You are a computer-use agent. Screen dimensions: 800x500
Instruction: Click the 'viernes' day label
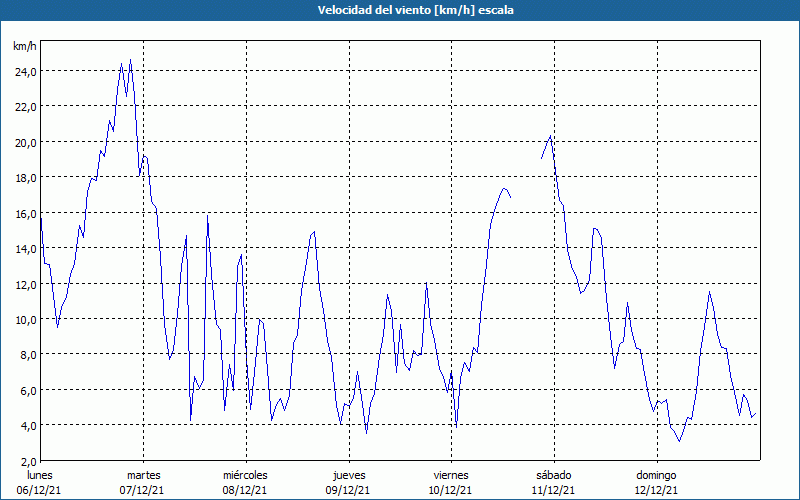click(451, 475)
